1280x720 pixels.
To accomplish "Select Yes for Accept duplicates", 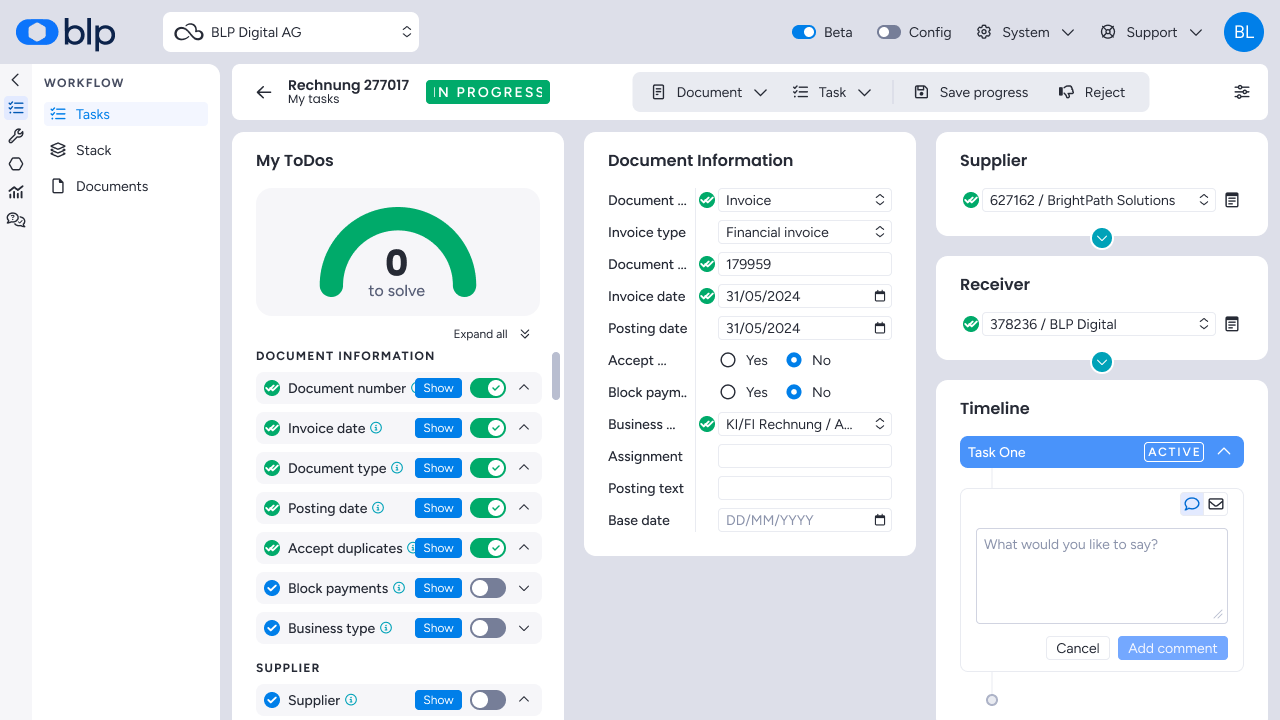I will 728,360.
